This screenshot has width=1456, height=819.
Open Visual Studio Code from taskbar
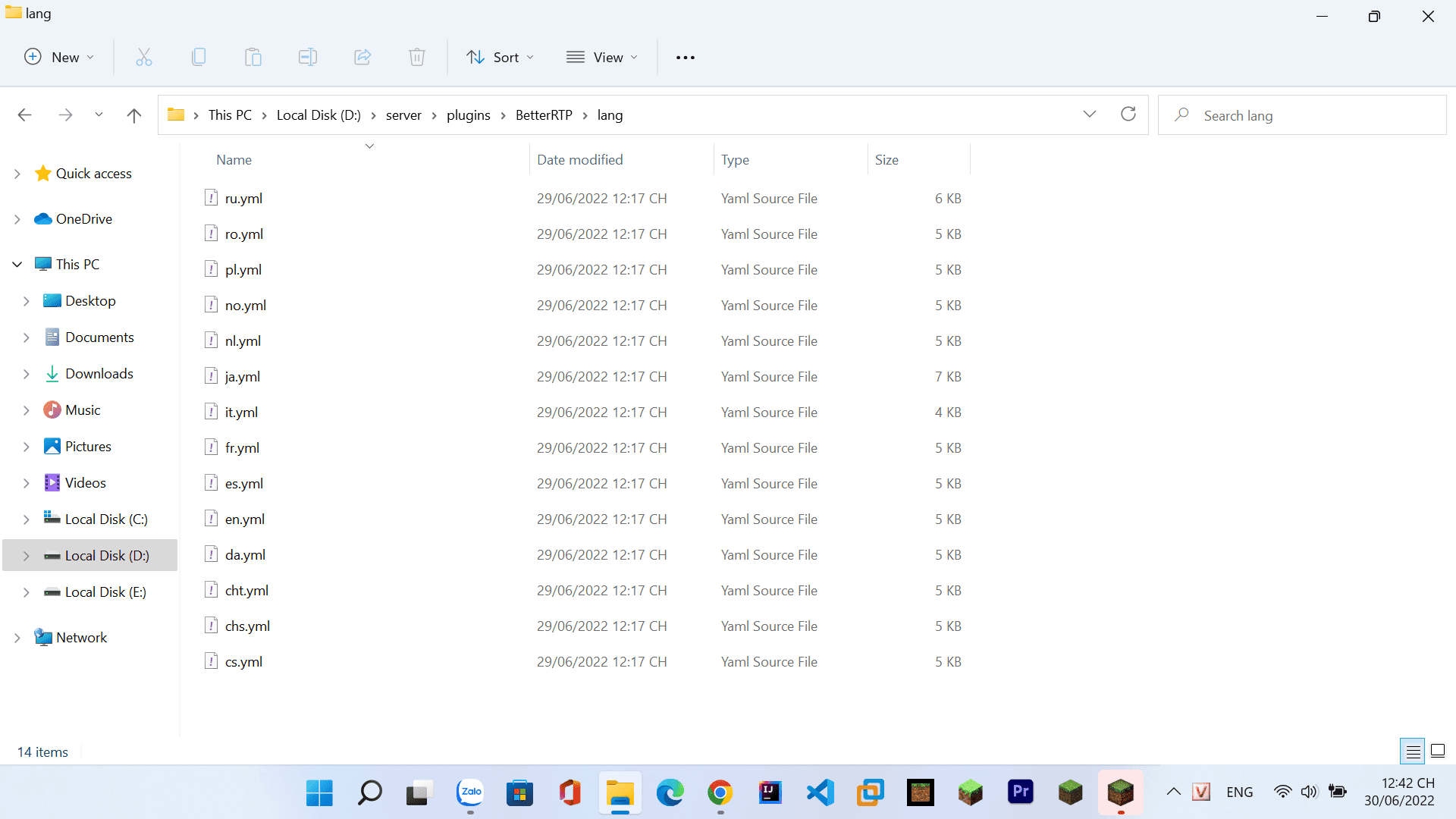click(820, 792)
